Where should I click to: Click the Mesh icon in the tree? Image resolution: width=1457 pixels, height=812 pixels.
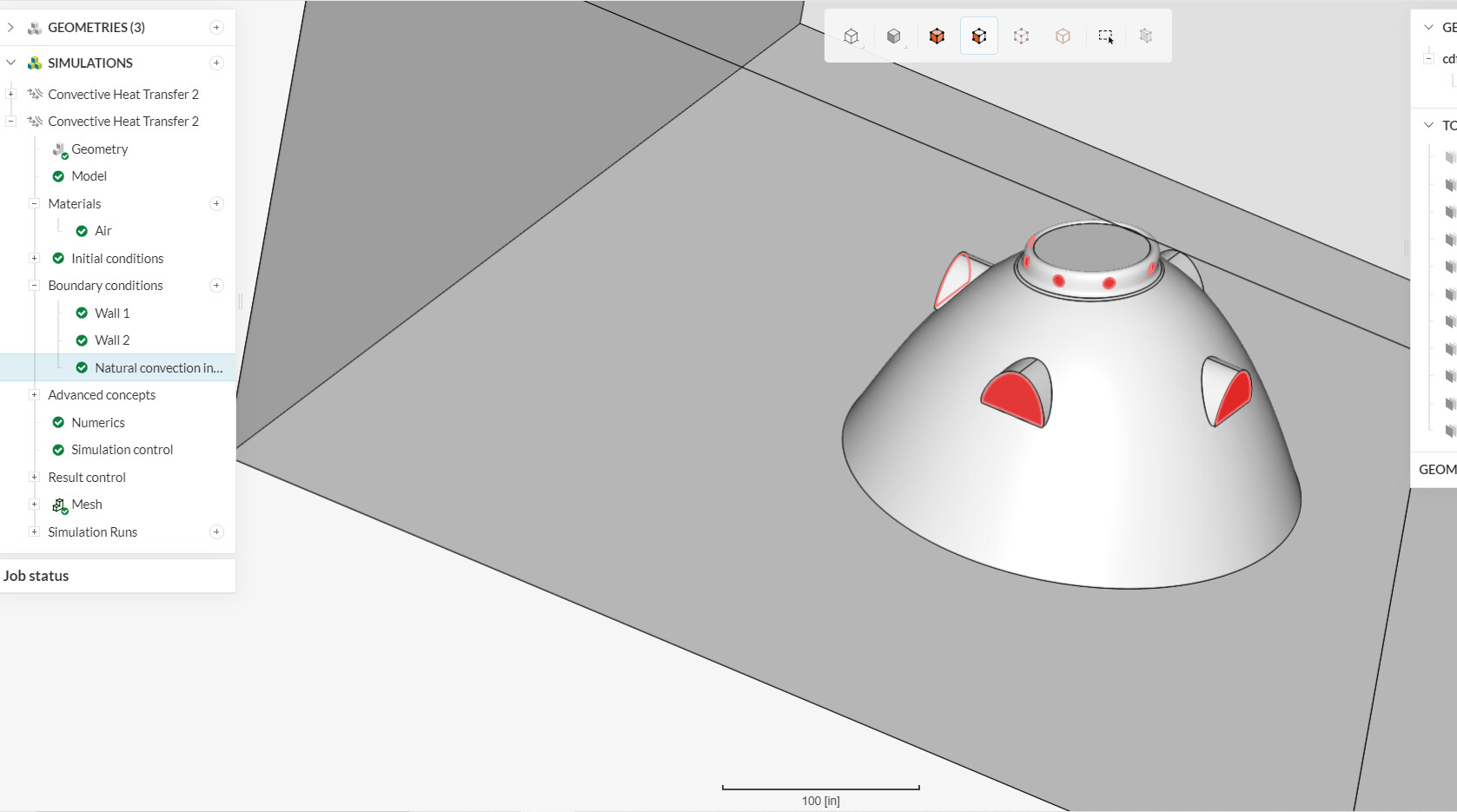tap(60, 505)
